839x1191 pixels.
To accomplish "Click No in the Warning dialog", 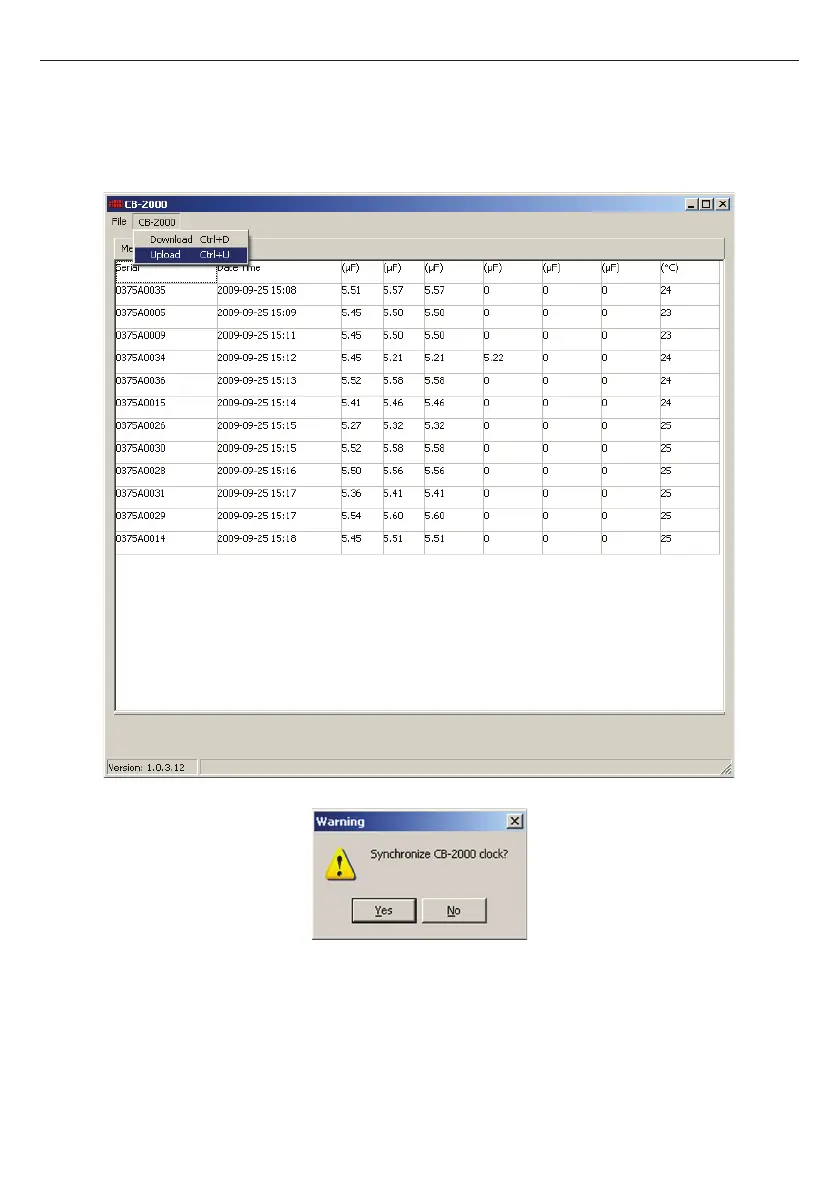I will pos(454,910).
